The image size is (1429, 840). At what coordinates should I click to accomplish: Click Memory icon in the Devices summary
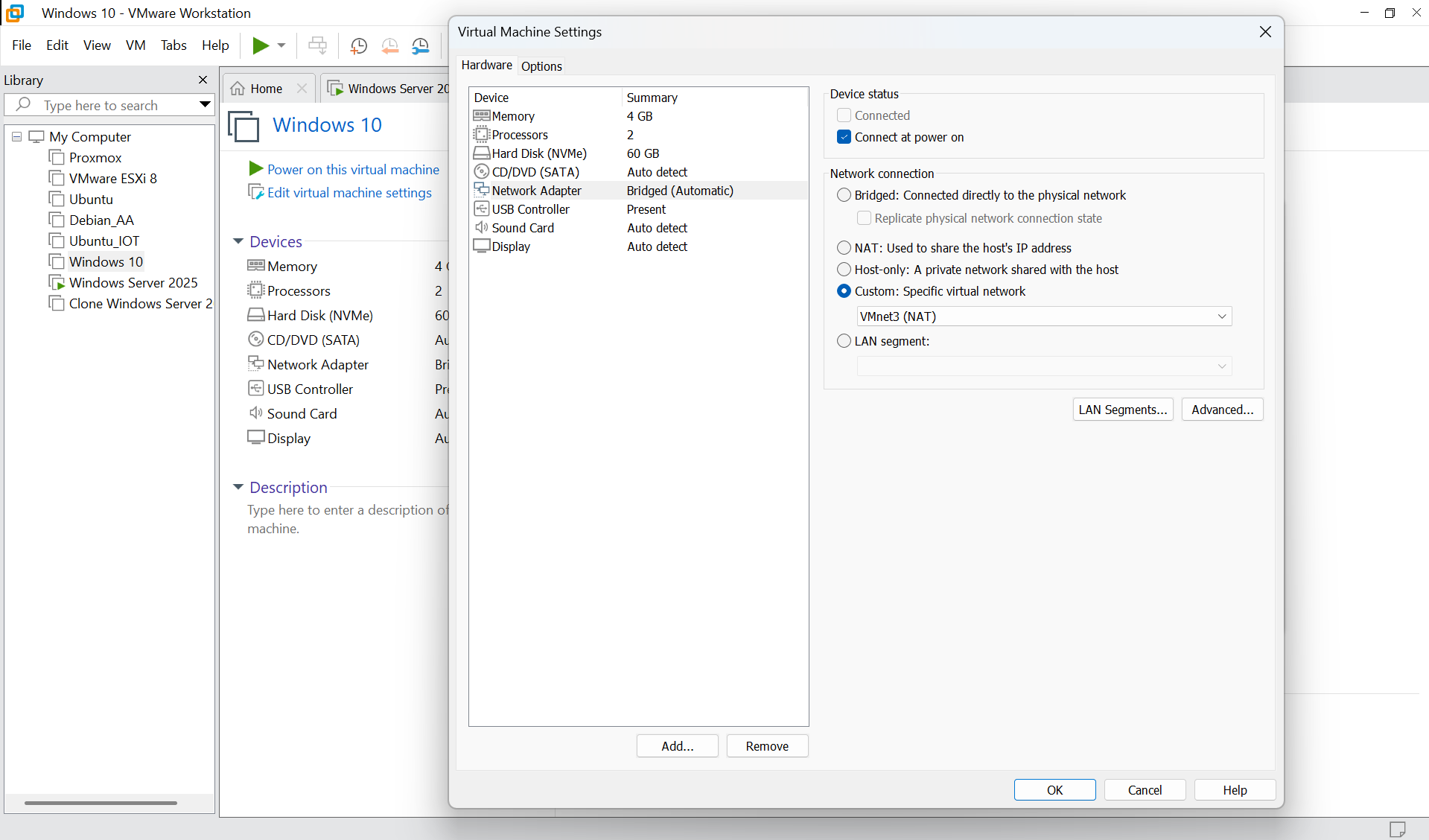coord(256,266)
